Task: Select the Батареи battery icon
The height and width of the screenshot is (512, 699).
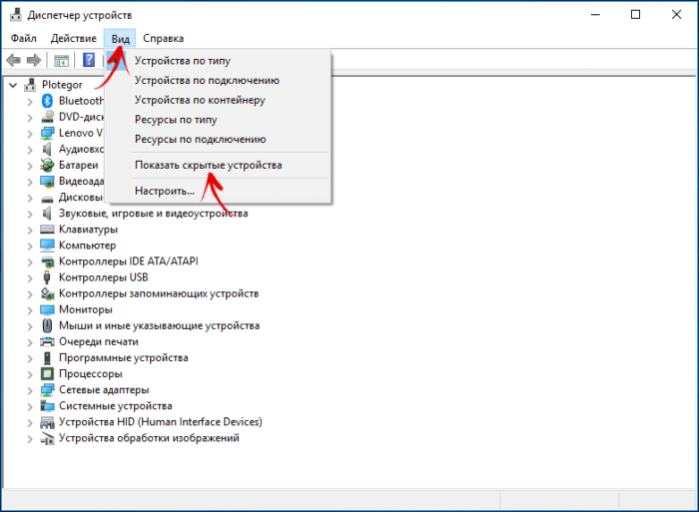Action: (47, 165)
